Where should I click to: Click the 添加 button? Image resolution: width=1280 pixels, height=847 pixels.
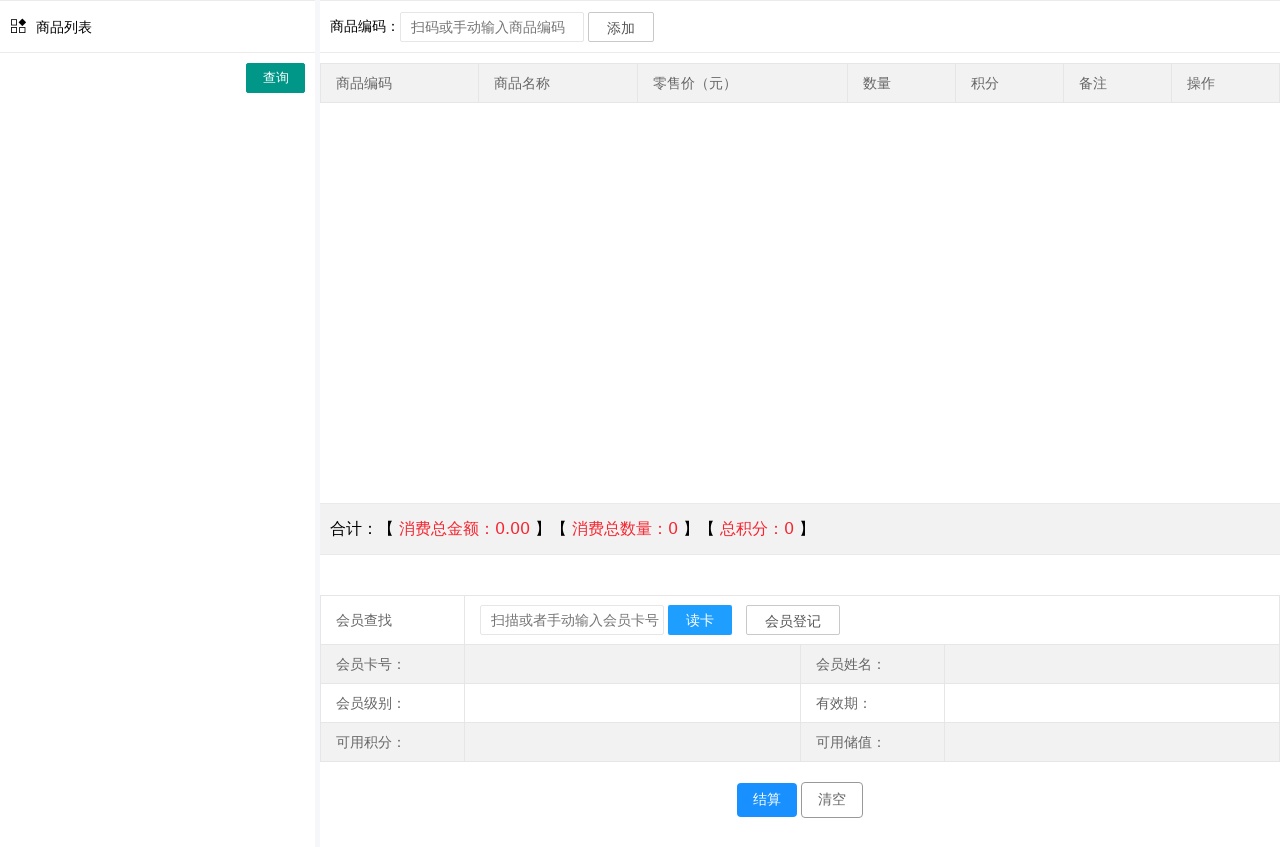[x=620, y=27]
